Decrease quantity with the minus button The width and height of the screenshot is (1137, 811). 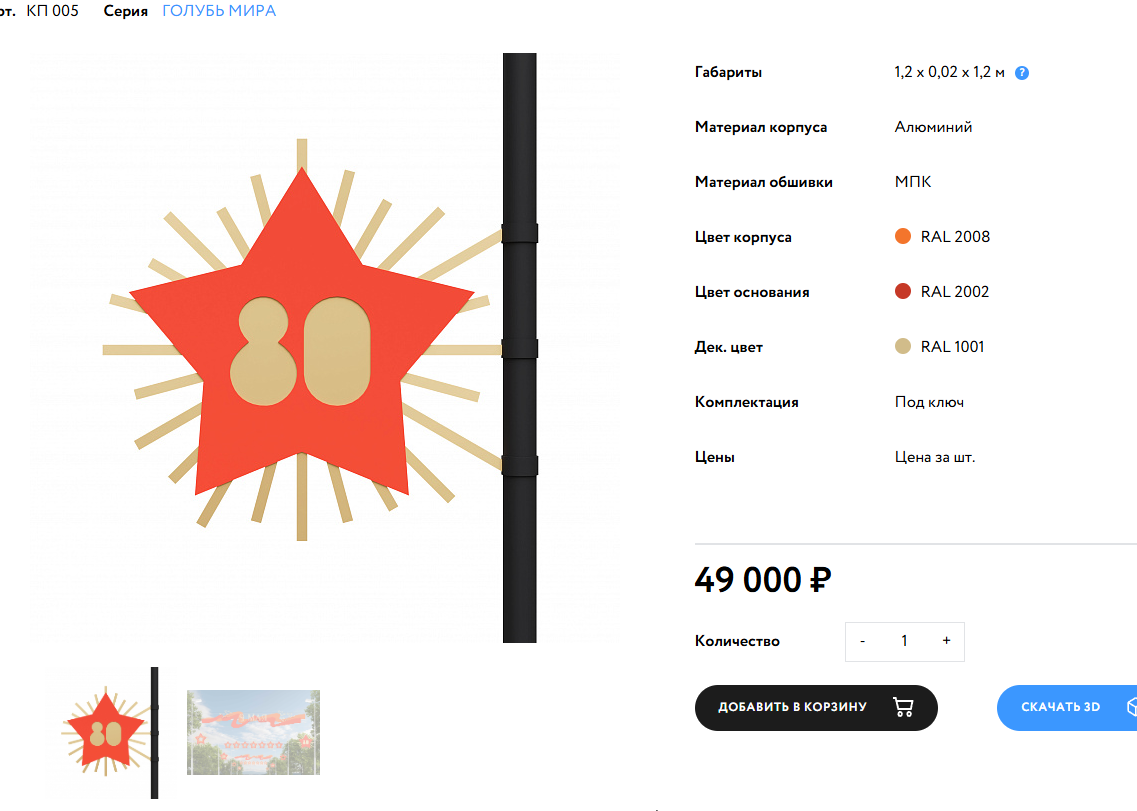click(x=862, y=641)
